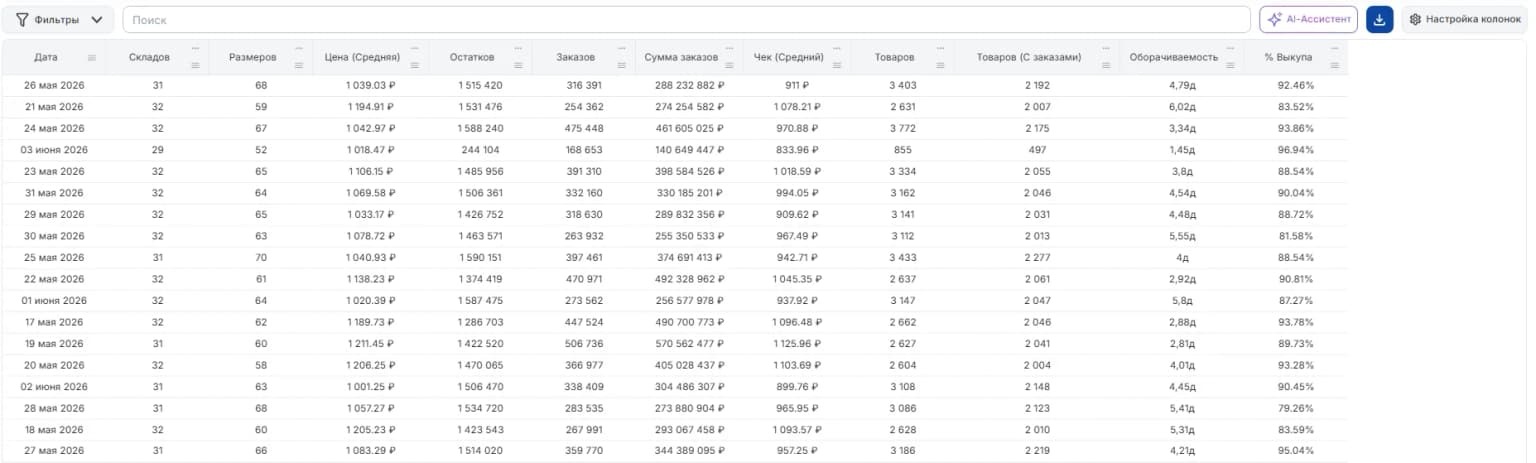Open the % Выкупа column hamburger menu
The height and width of the screenshot is (463, 1536).
tap(1335, 66)
